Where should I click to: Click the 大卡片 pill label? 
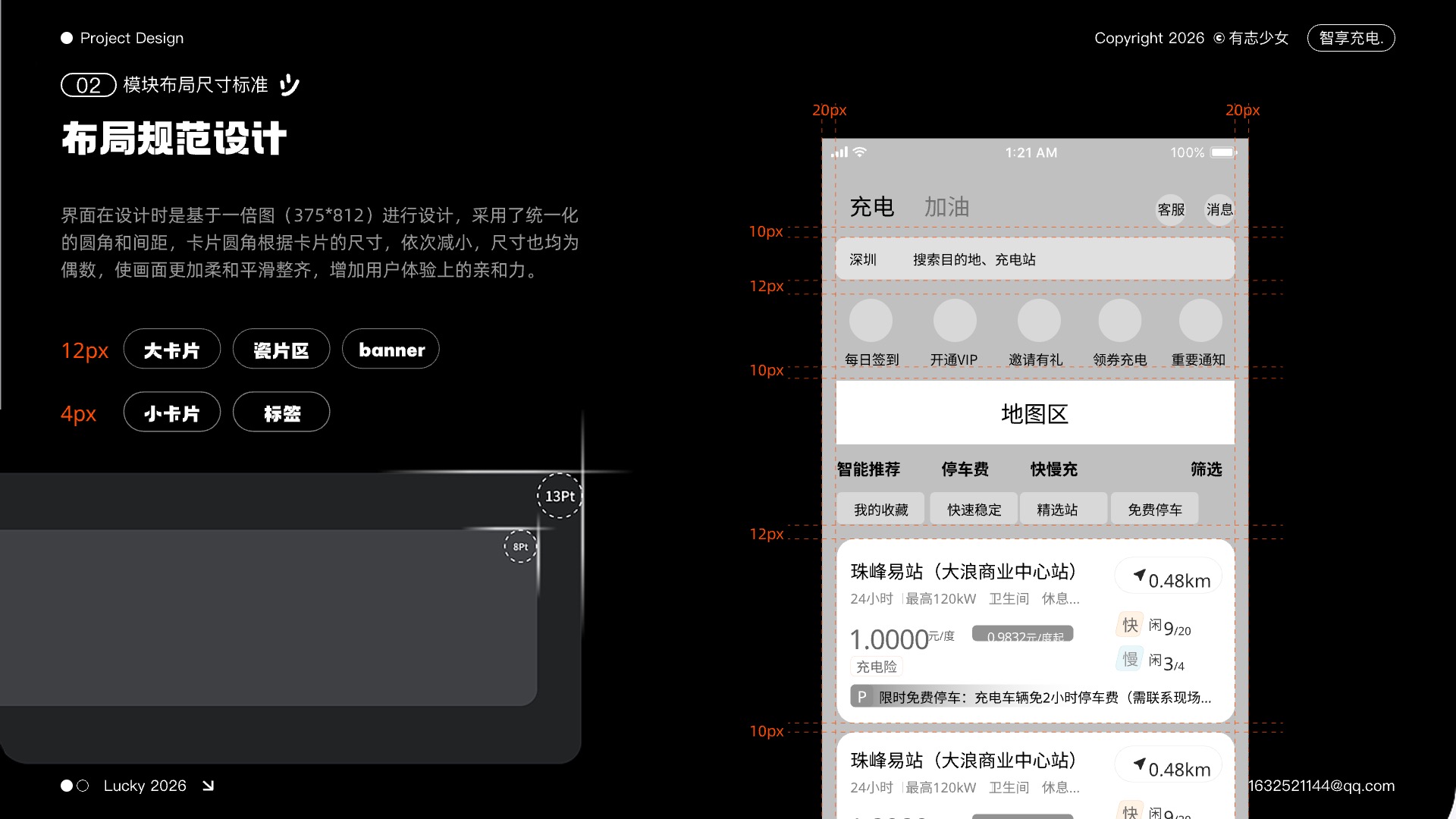point(172,349)
